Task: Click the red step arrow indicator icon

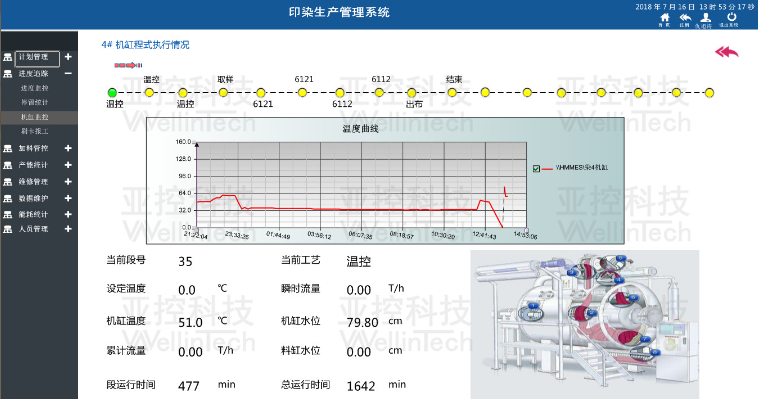Action: (x=128, y=65)
